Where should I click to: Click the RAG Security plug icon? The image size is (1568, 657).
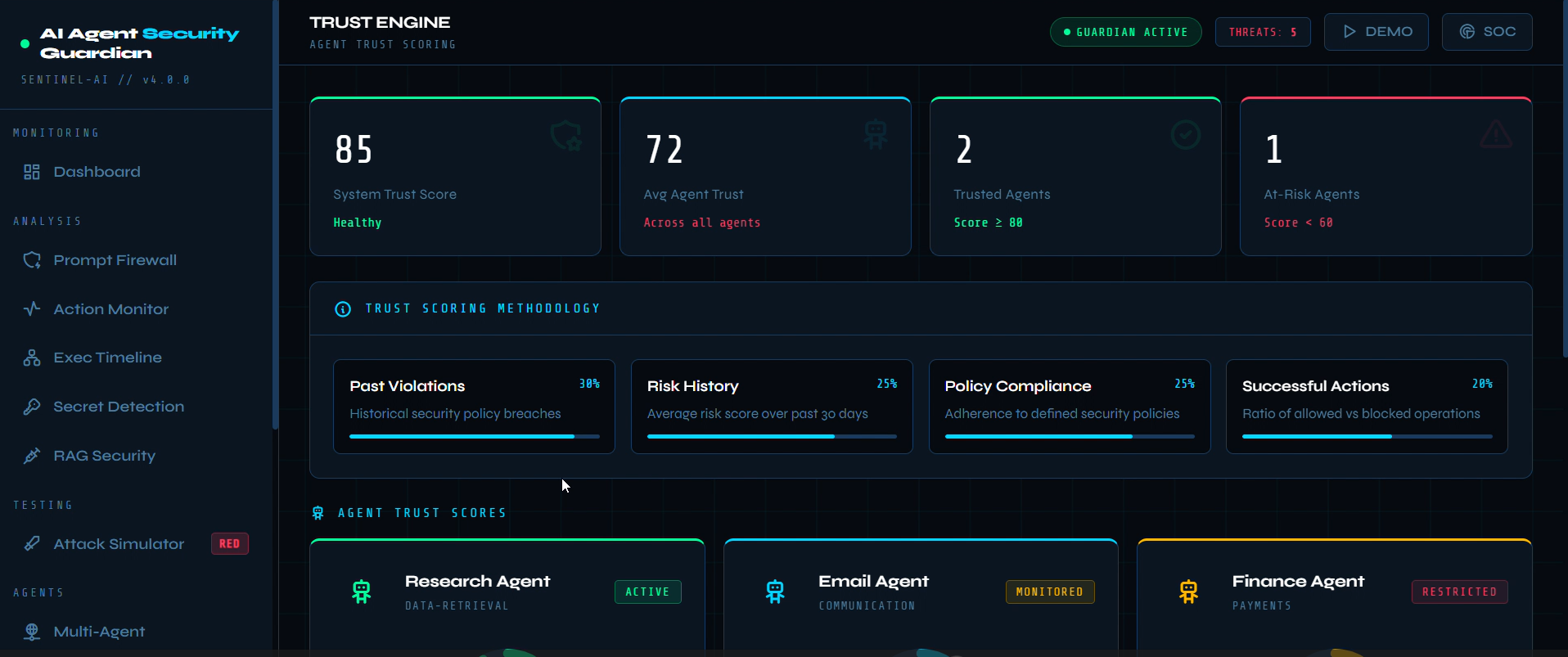[32, 456]
